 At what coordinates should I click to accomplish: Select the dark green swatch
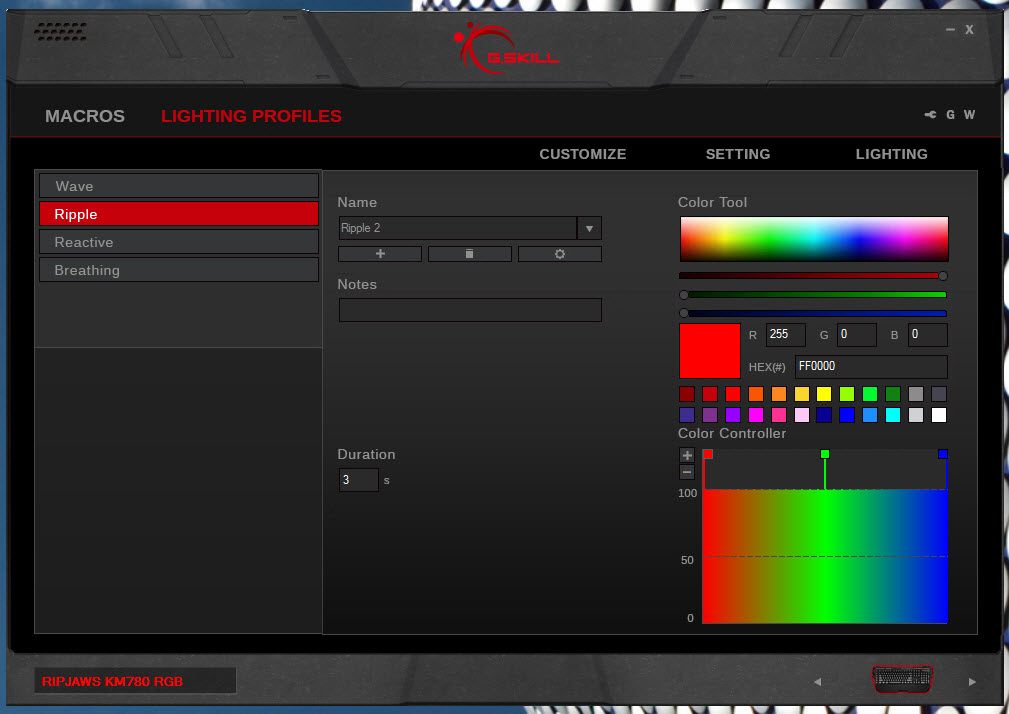893,394
